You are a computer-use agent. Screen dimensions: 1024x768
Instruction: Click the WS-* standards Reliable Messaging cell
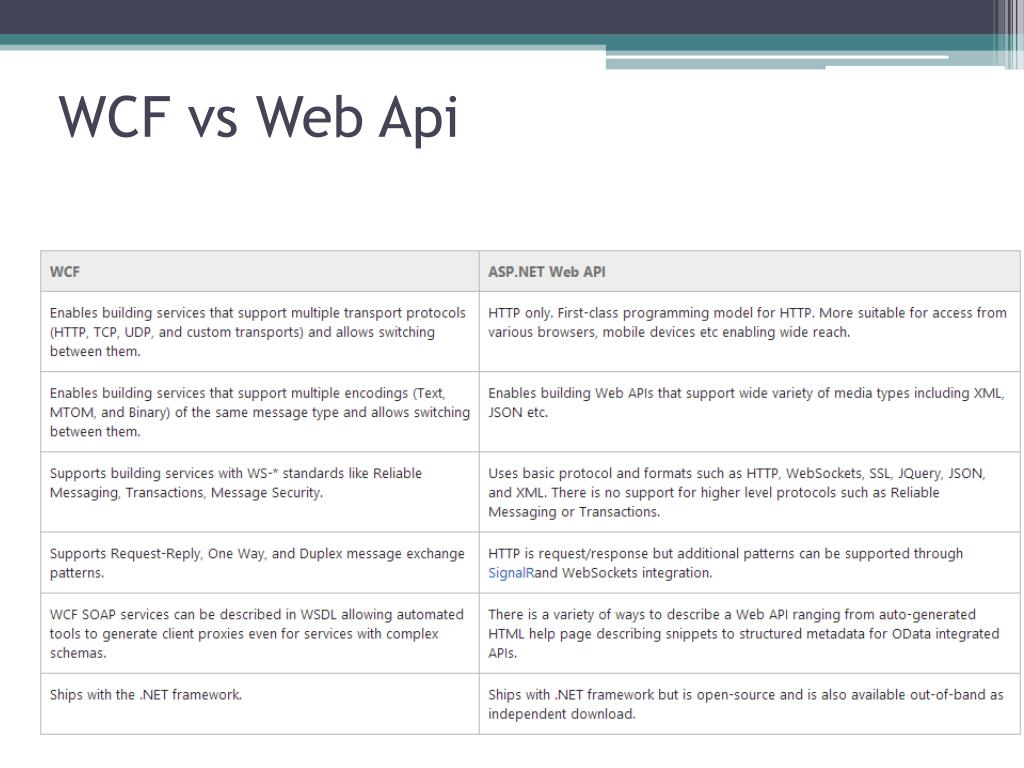260,492
